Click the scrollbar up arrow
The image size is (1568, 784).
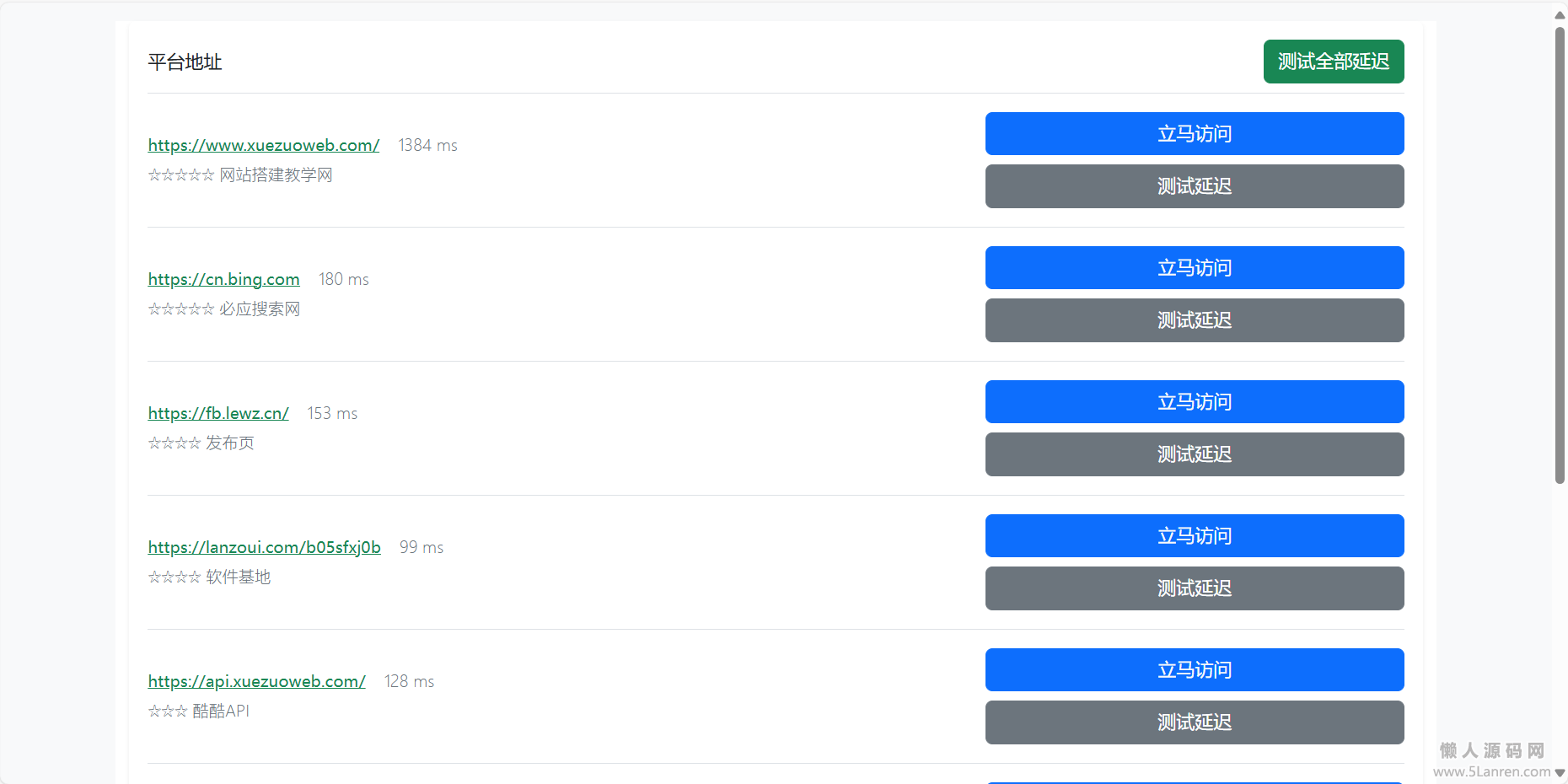[1560, 15]
